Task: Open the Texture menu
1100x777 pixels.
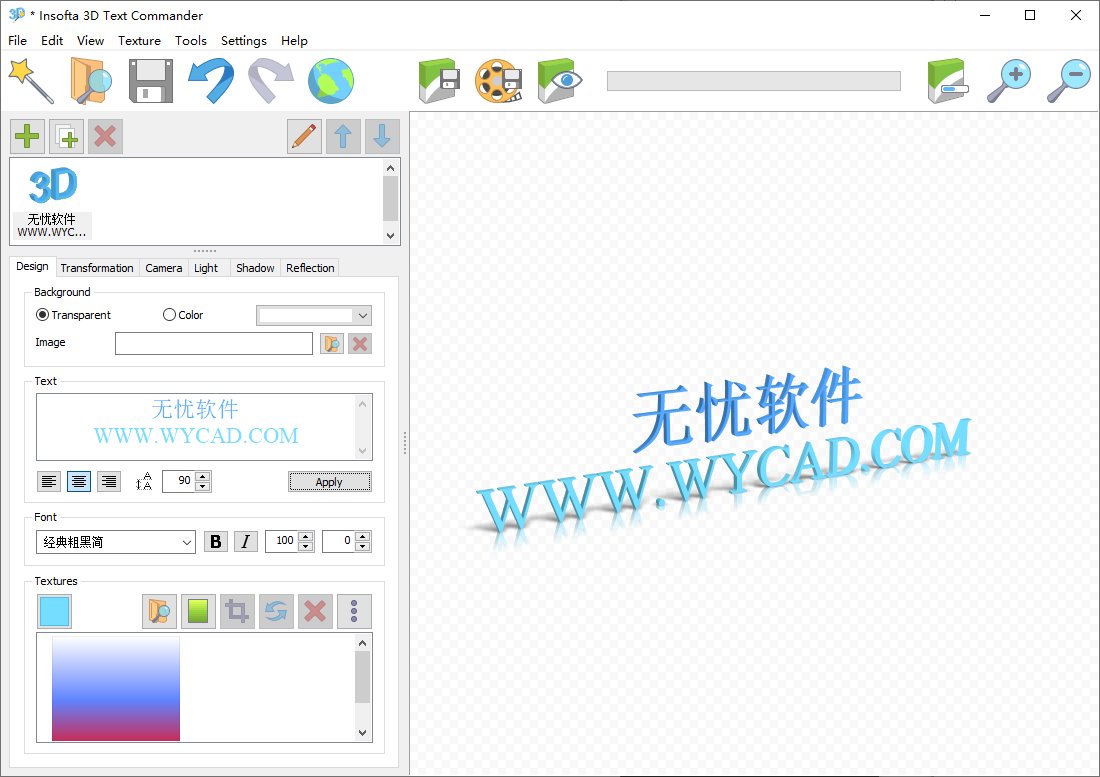Action: 139,41
